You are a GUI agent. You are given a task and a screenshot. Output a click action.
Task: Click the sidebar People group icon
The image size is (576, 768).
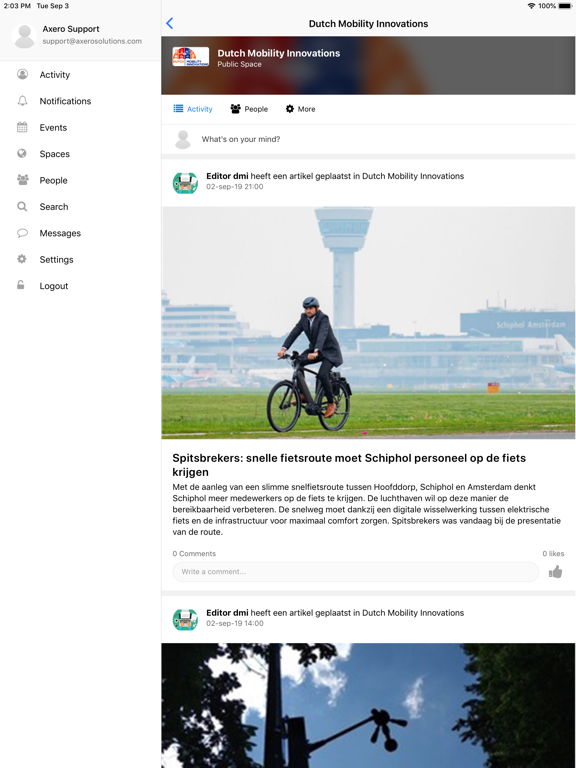[x=23, y=180]
